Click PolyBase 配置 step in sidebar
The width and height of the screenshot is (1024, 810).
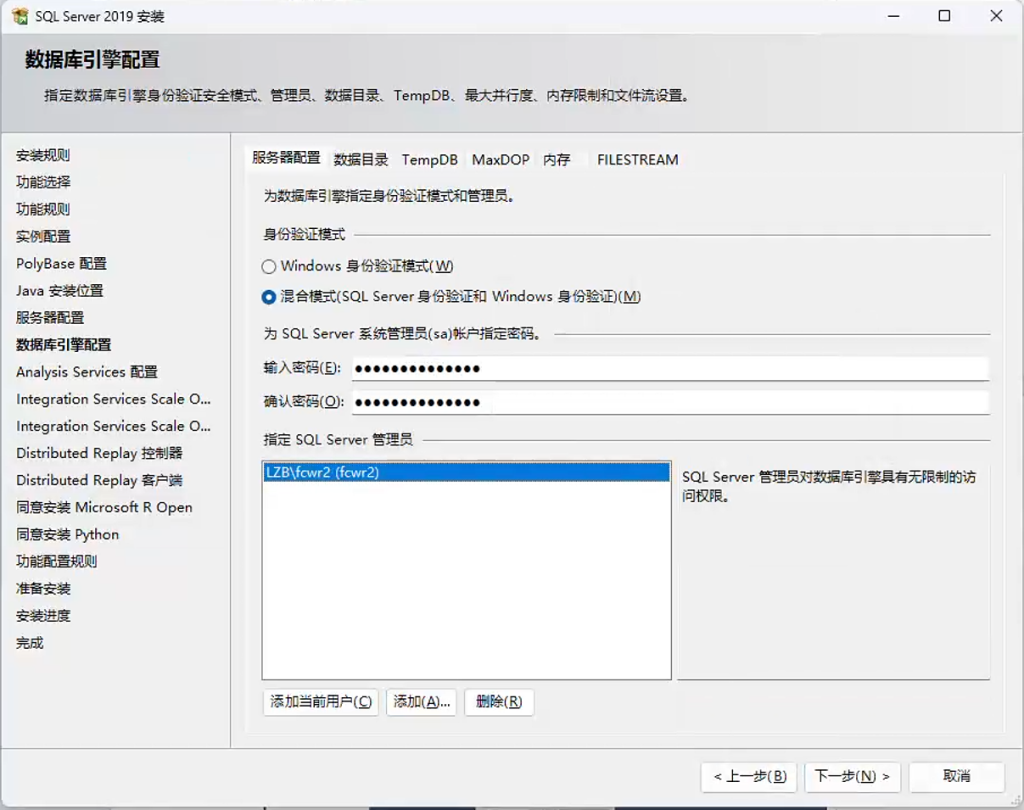(61, 264)
